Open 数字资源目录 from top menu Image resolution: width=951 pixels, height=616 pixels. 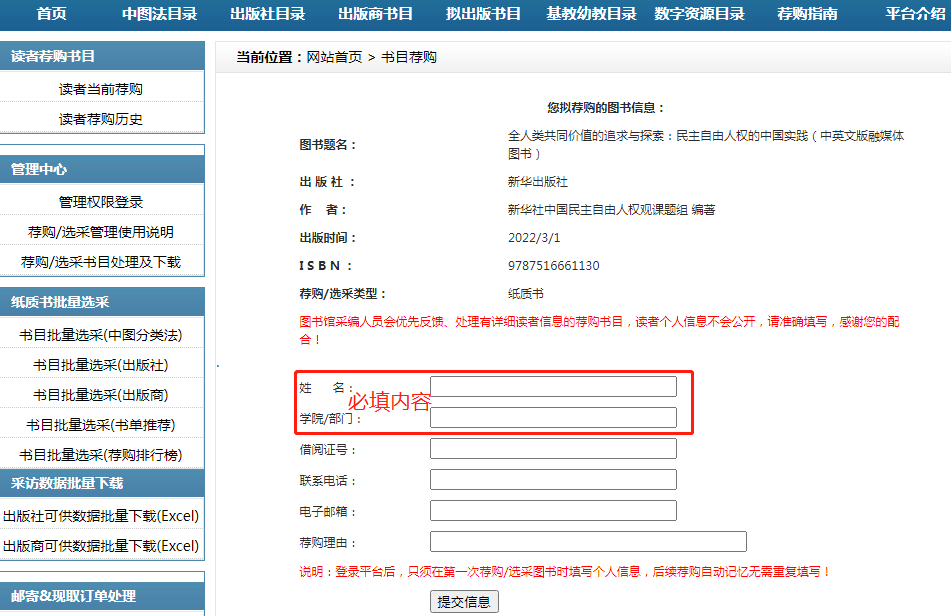[x=699, y=14]
